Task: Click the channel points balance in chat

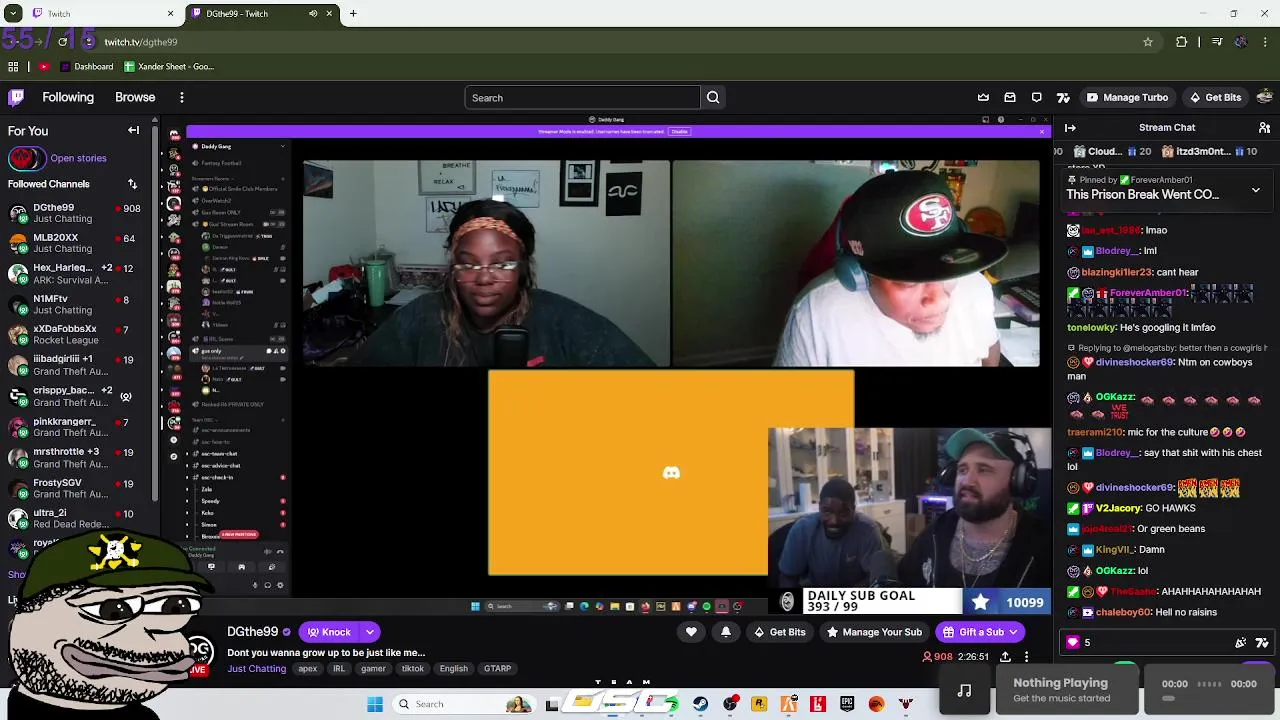Action: tap(1080, 643)
